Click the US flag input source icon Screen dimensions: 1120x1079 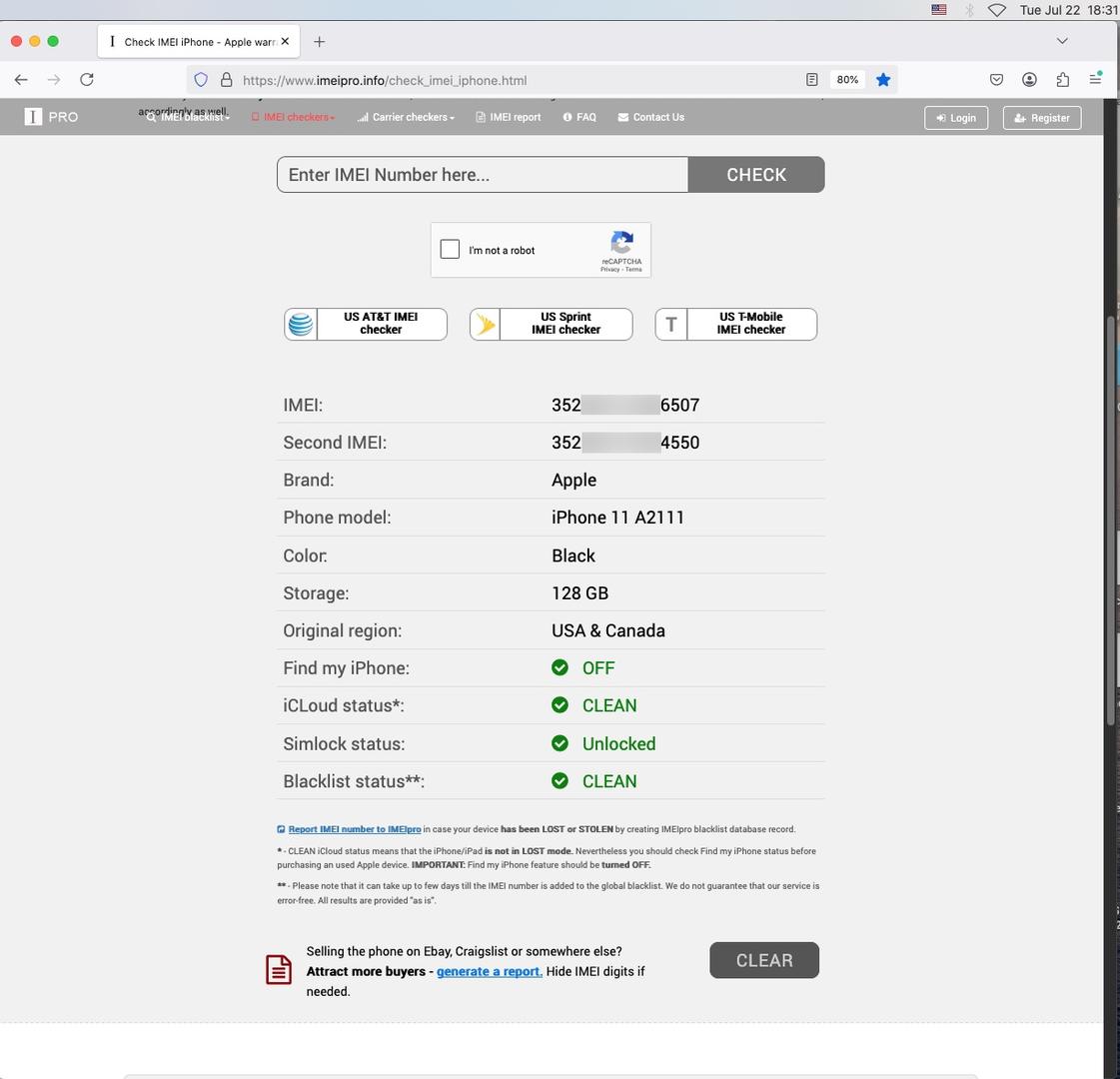pyautogui.click(x=938, y=10)
